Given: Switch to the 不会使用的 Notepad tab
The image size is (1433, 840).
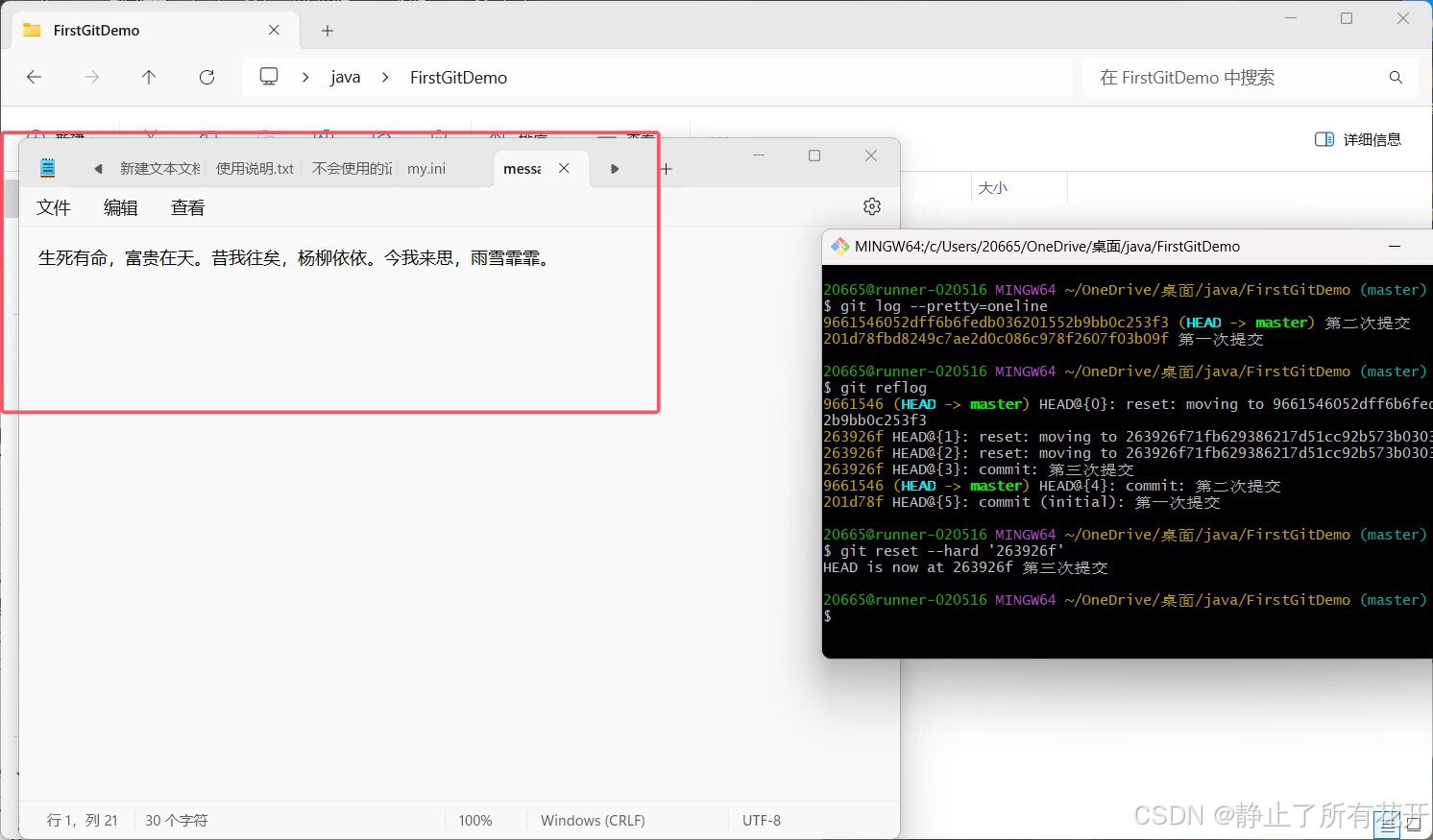Looking at the screenshot, I should click(x=352, y=168).
